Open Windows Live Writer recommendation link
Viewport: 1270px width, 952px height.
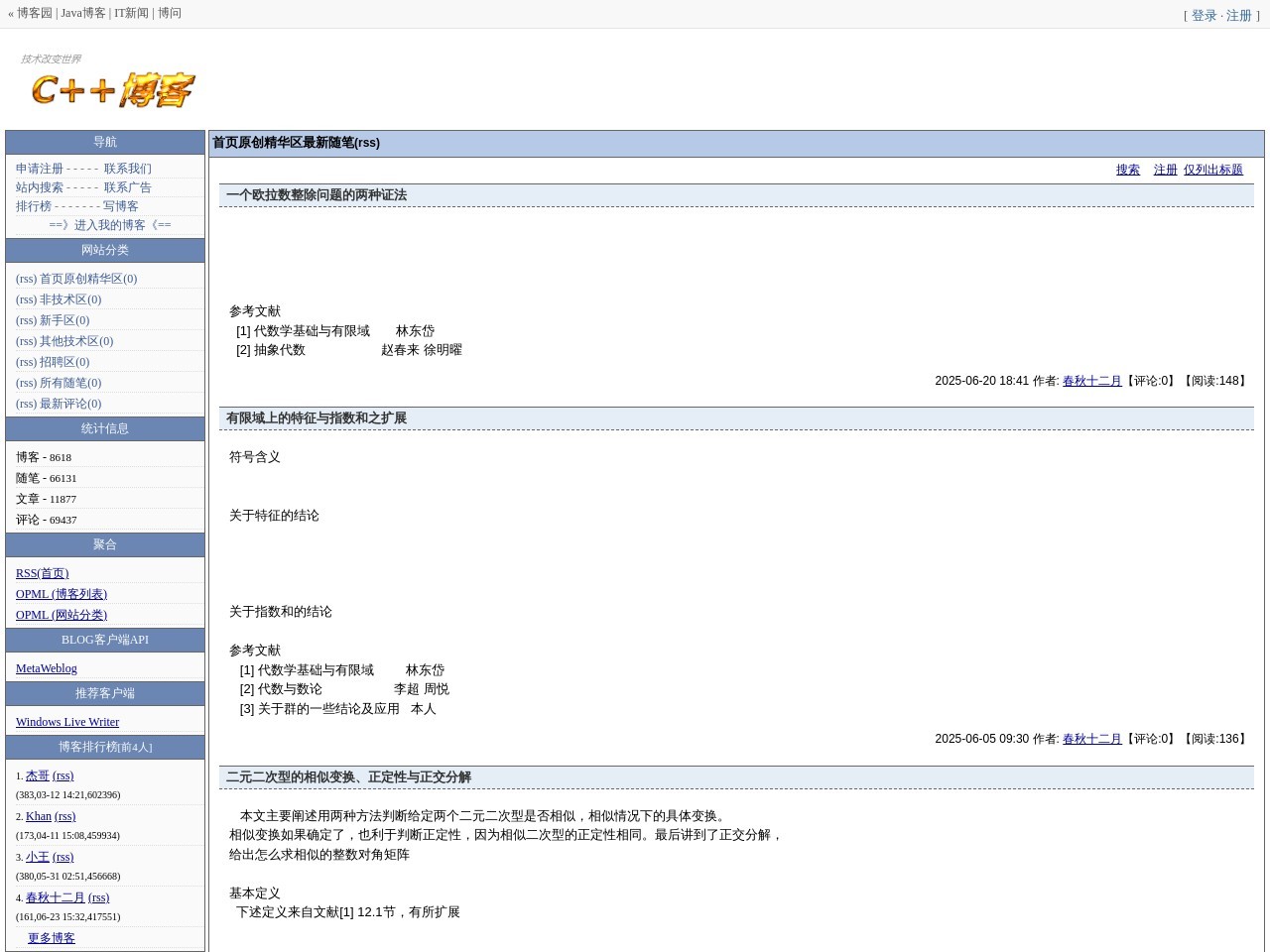point(67,722)
